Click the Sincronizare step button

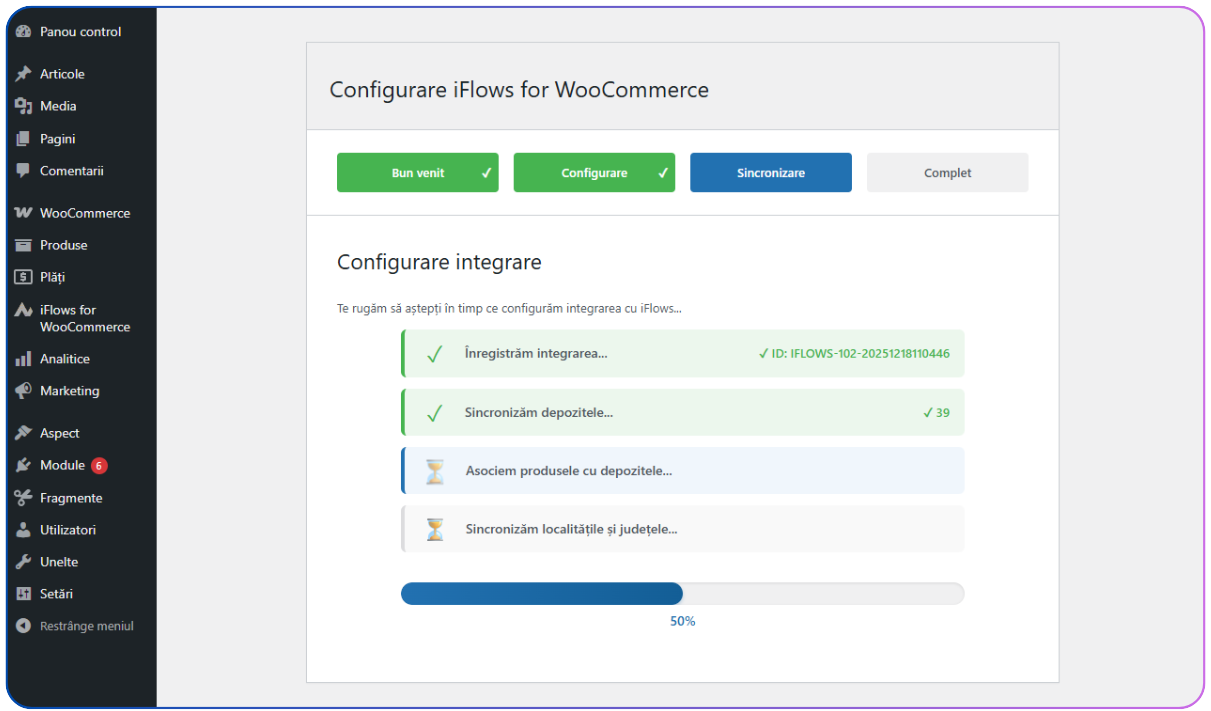[770, 172]
